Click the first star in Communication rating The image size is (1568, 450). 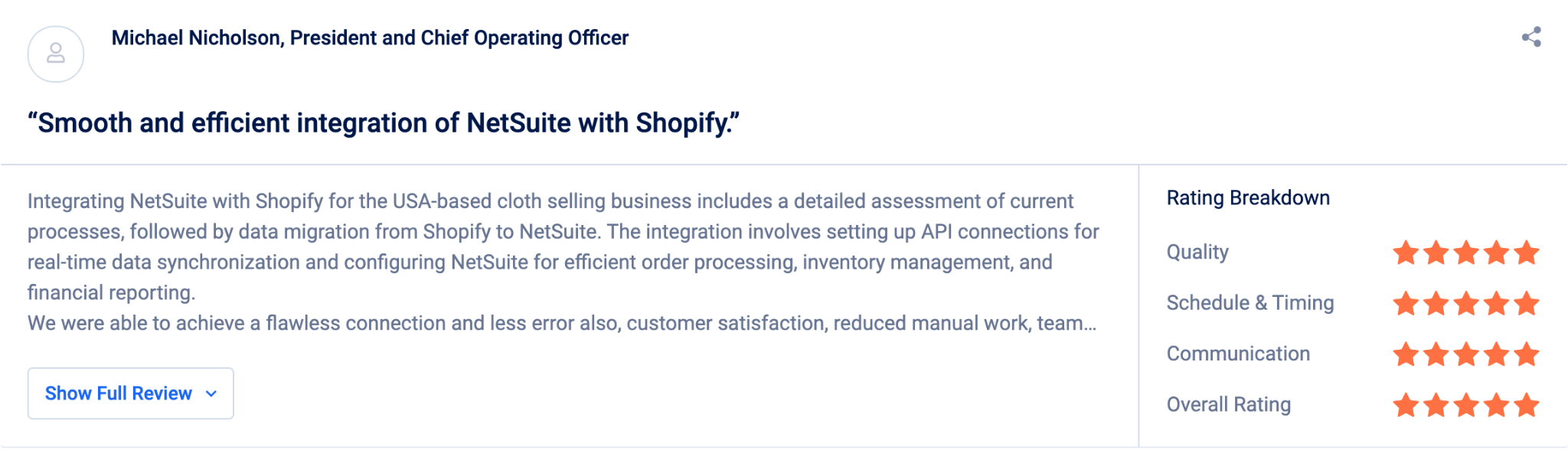click(x=1406, y=354)
